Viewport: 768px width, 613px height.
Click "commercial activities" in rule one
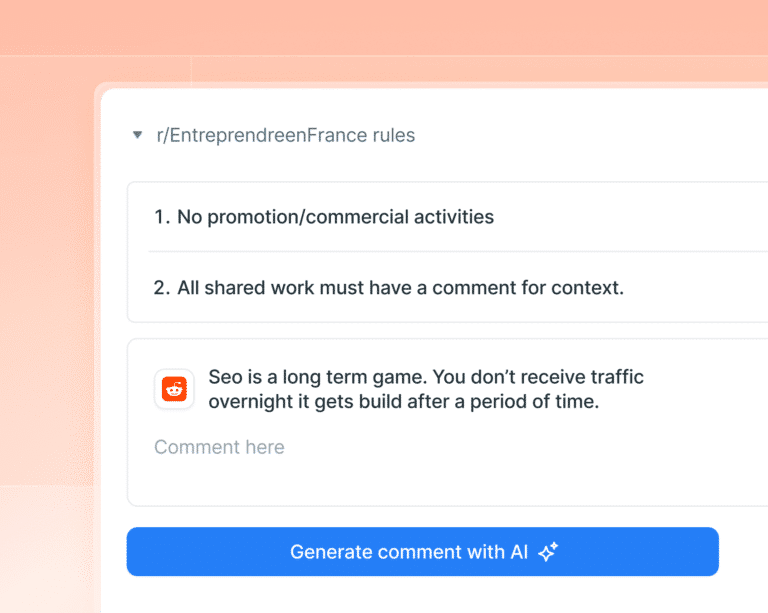[x=400, y=217]
